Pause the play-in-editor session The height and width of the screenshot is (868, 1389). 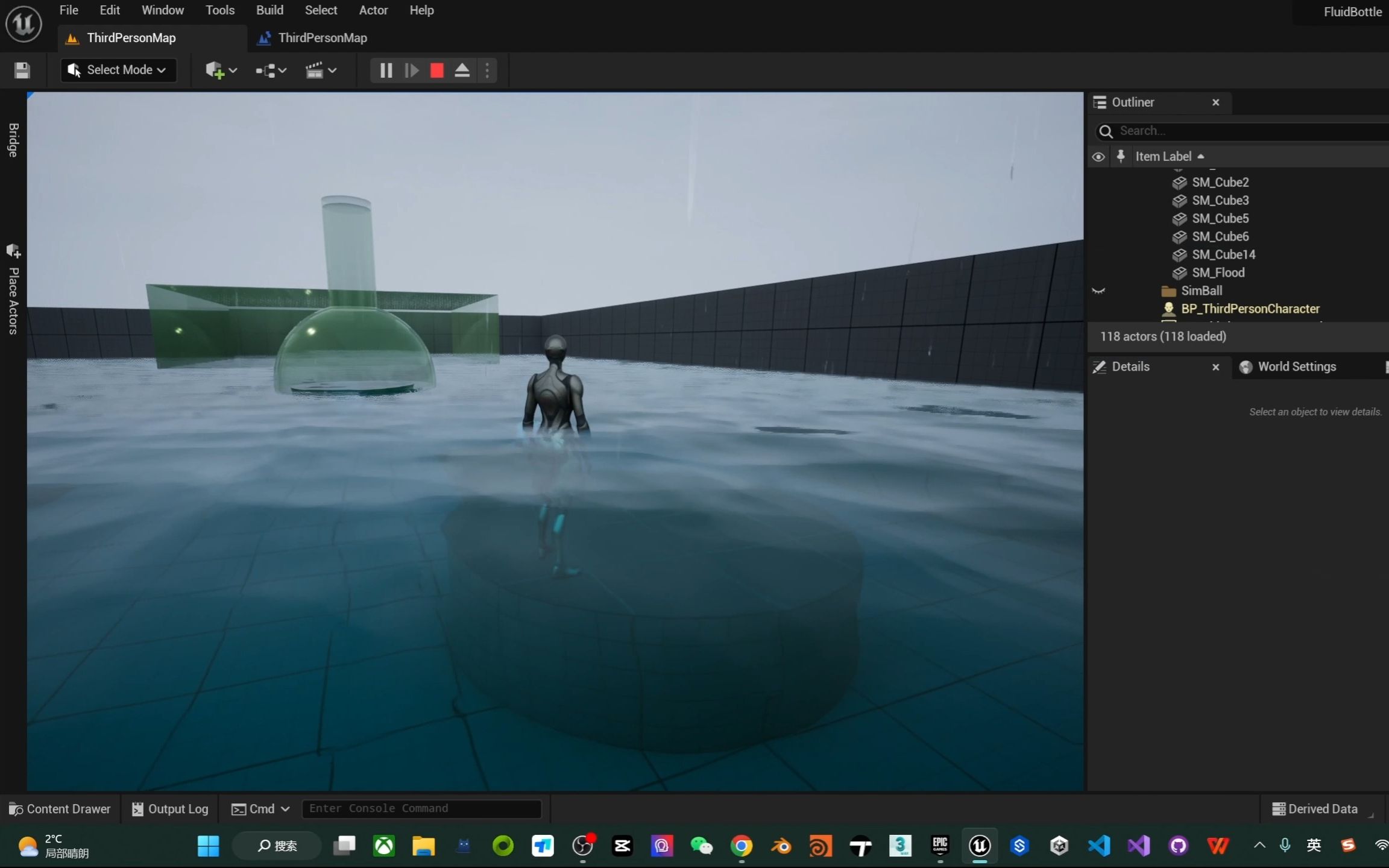point(385,71)
